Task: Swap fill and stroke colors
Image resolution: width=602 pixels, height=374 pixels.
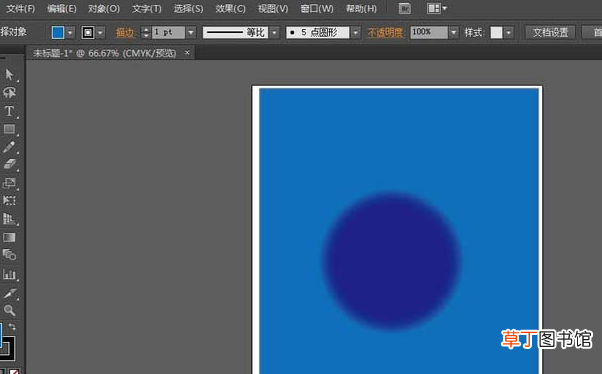Action: pos(12,326)
